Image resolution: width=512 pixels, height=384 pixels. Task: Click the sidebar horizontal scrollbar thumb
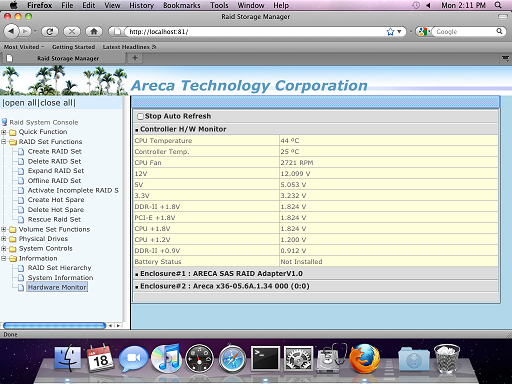[x=54, y=325]
